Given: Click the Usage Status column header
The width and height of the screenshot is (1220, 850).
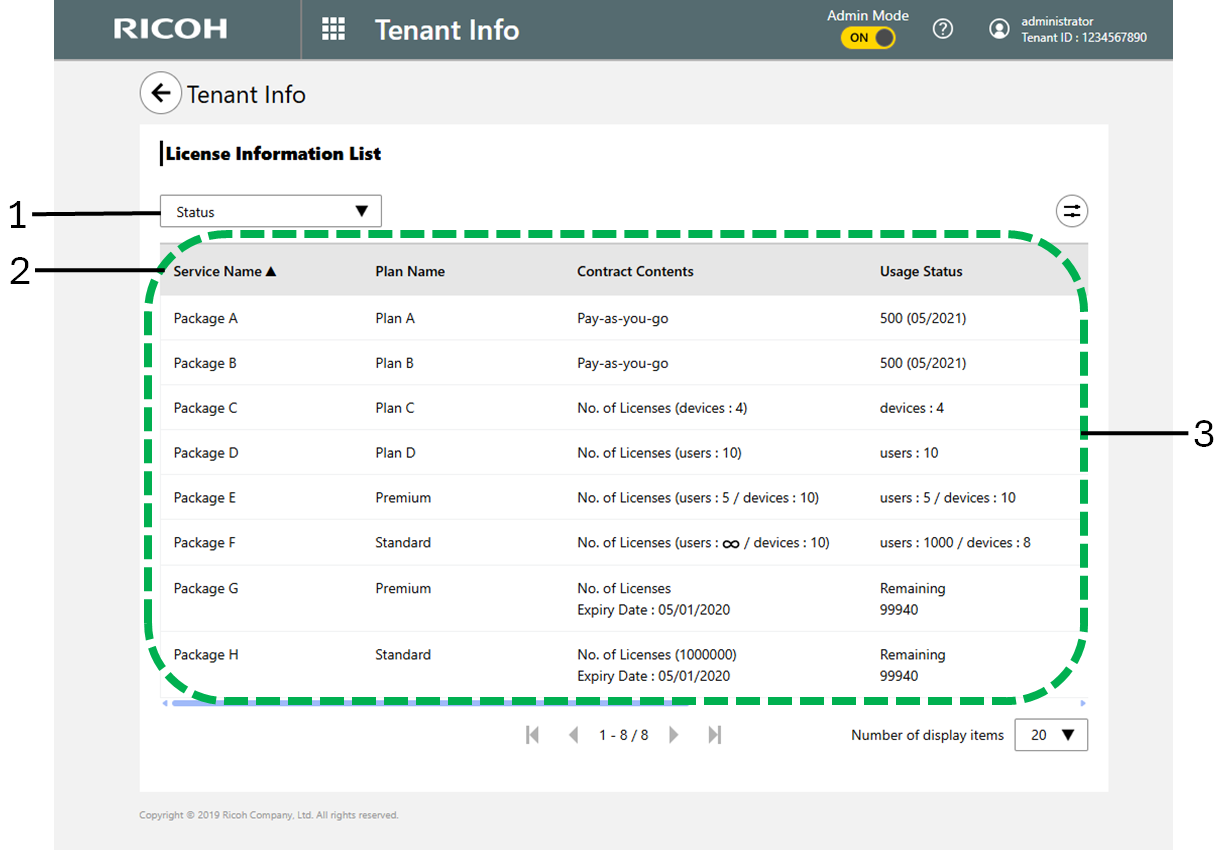Looking at the screenshot, I should [920, 271].
